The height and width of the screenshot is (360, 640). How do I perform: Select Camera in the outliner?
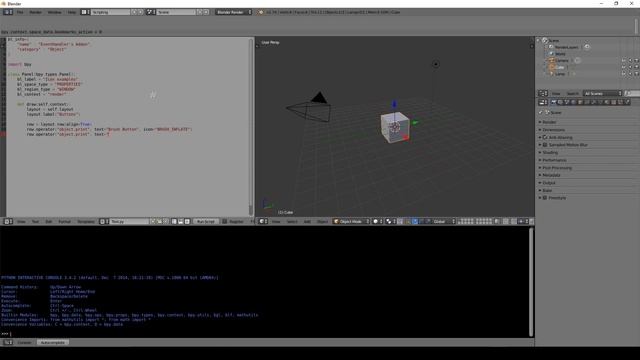562,60
